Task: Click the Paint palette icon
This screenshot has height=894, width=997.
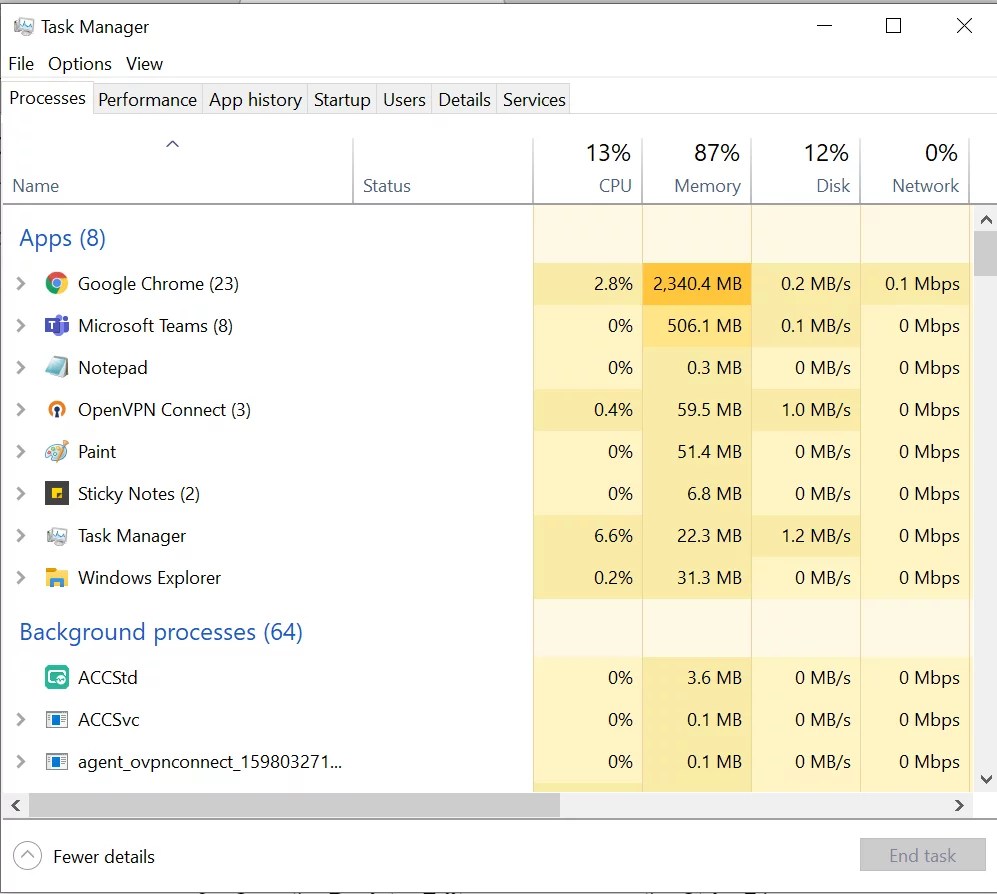Action: point(57,451)
